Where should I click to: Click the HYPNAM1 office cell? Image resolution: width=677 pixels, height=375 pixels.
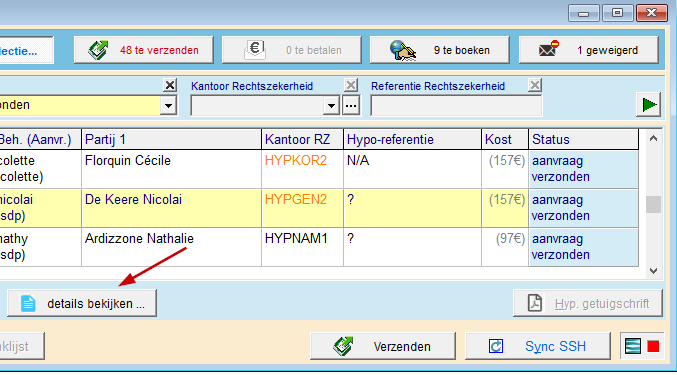click(x=302, y=247)
